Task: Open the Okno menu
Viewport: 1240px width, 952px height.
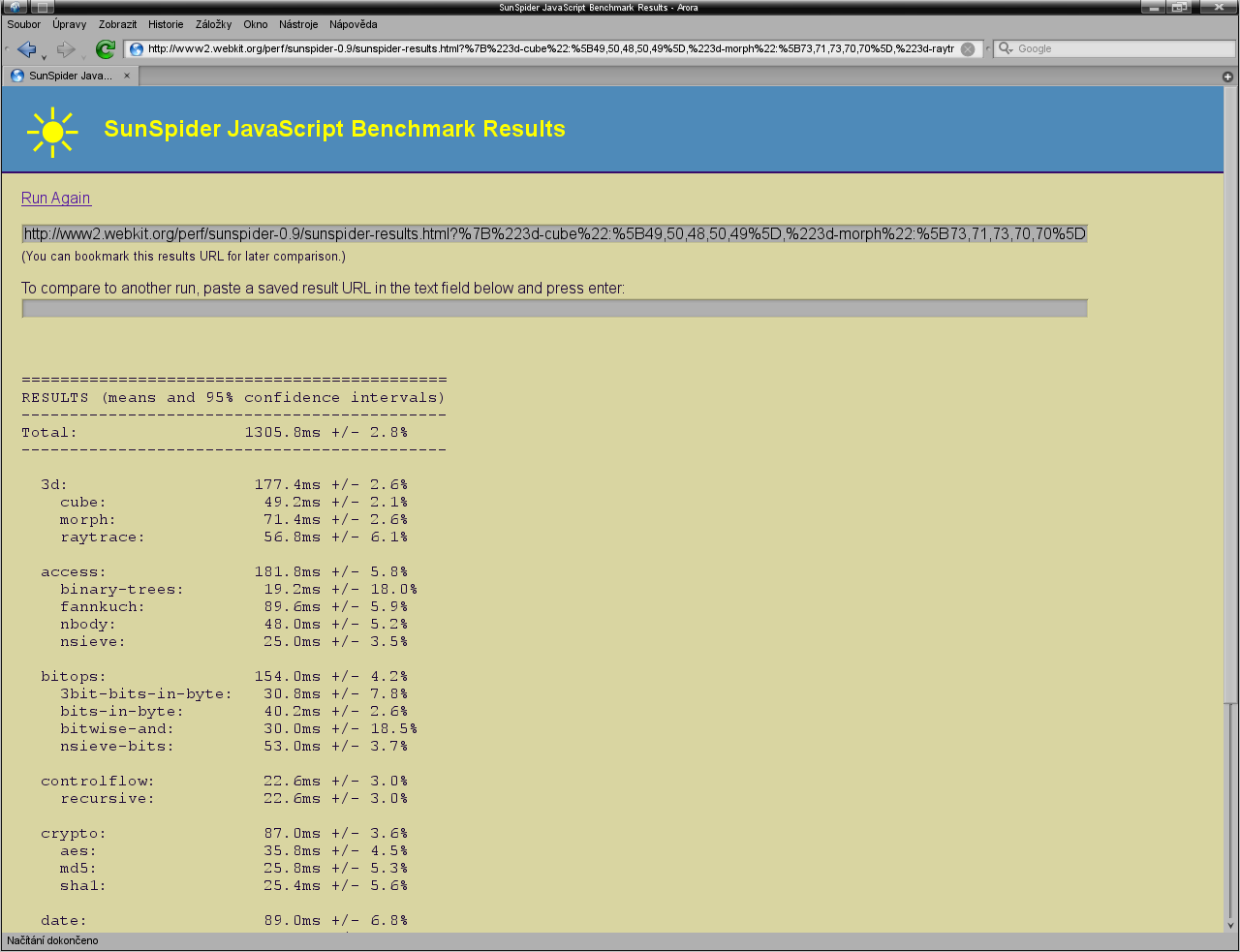Action: click(256, 24)
